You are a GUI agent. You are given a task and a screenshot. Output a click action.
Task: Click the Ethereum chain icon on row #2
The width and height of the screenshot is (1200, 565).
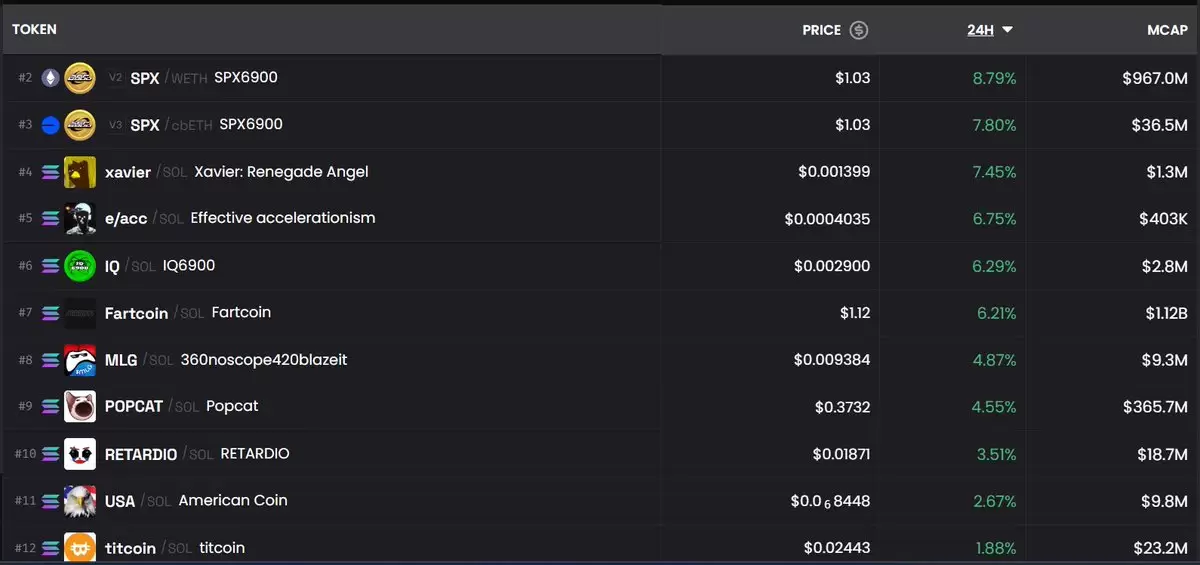pyautogui.click(x=50, y=78)
